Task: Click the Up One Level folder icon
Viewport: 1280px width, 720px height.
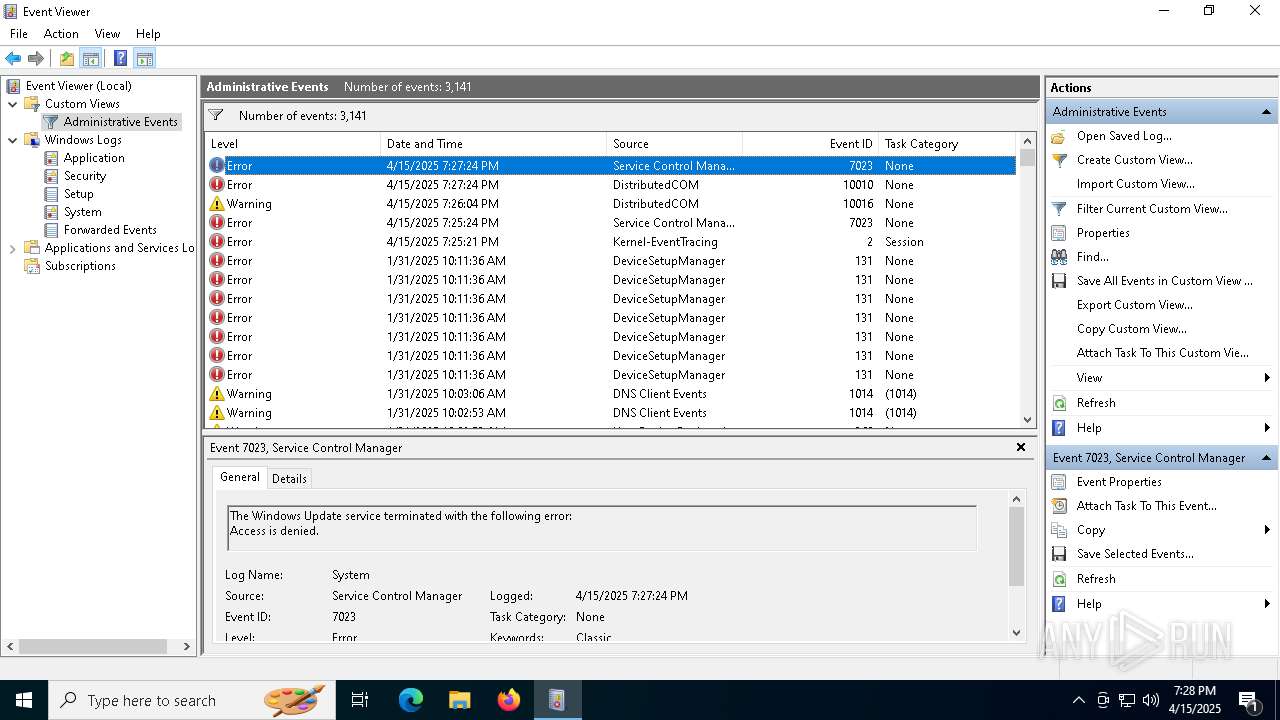Action: pos(67,58)
